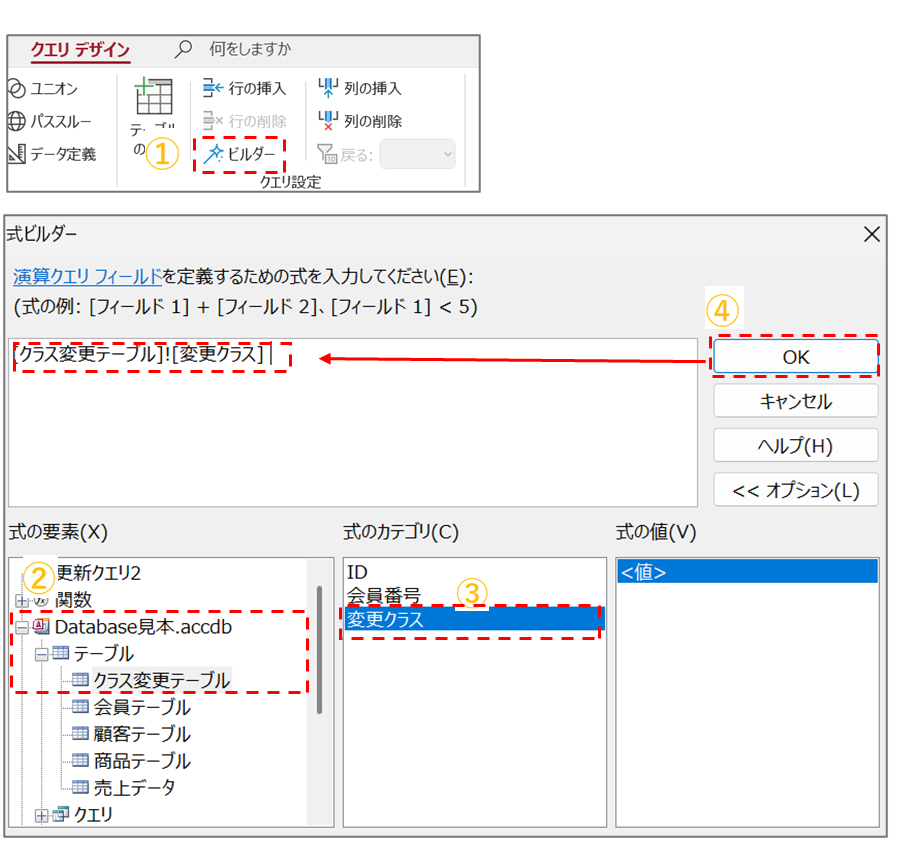Collapse the テーブル tree node
Viewport: 900px width, 865px height.
42,654
